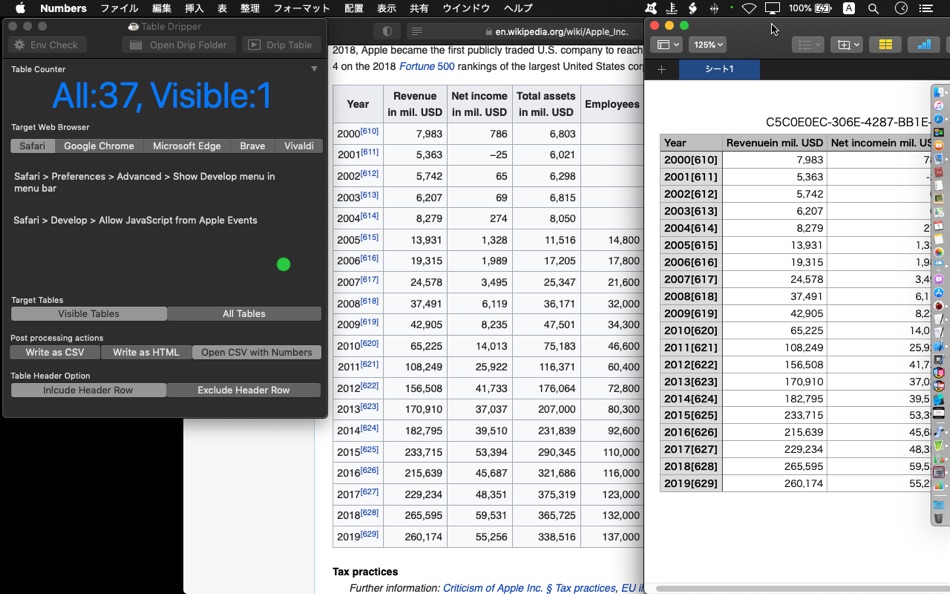Viewport: 950px width, 594px height.
Task: Select Write as CSV post-processing action
Action: pos(55,352)
